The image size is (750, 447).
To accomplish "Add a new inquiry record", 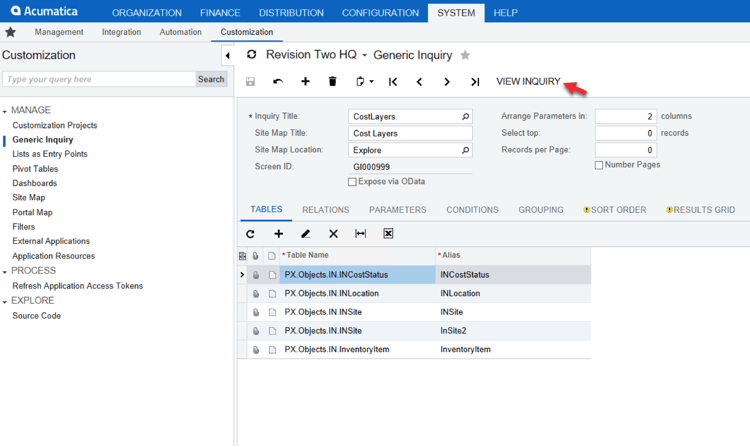I will coord(305,81).
